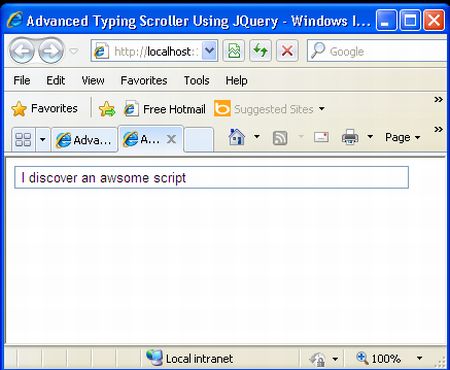Expand the RSS feeds dropdown arrow
This screenshot has height=370, width=450.
pyautogui.click(x=301, y=136)
